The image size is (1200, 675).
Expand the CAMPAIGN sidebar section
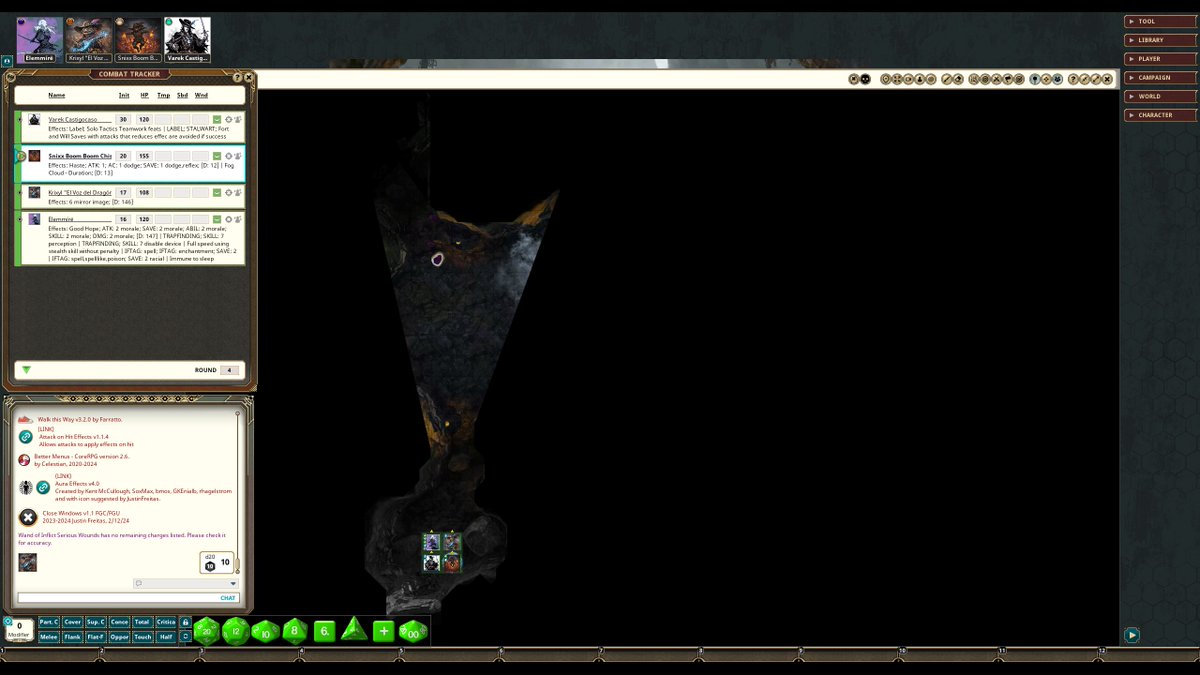tap(1158, 77)
